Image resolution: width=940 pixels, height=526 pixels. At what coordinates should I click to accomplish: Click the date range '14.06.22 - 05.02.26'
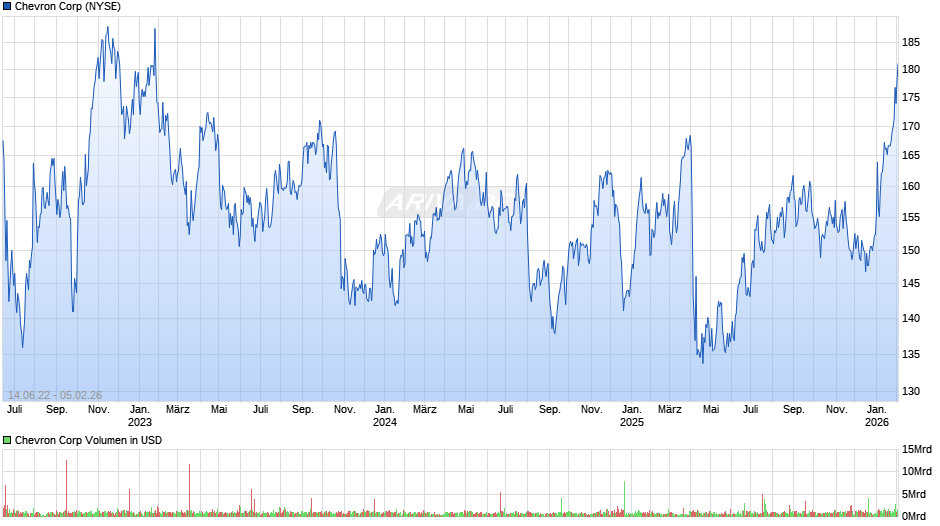pyautogui.click(x=55, y=395)
